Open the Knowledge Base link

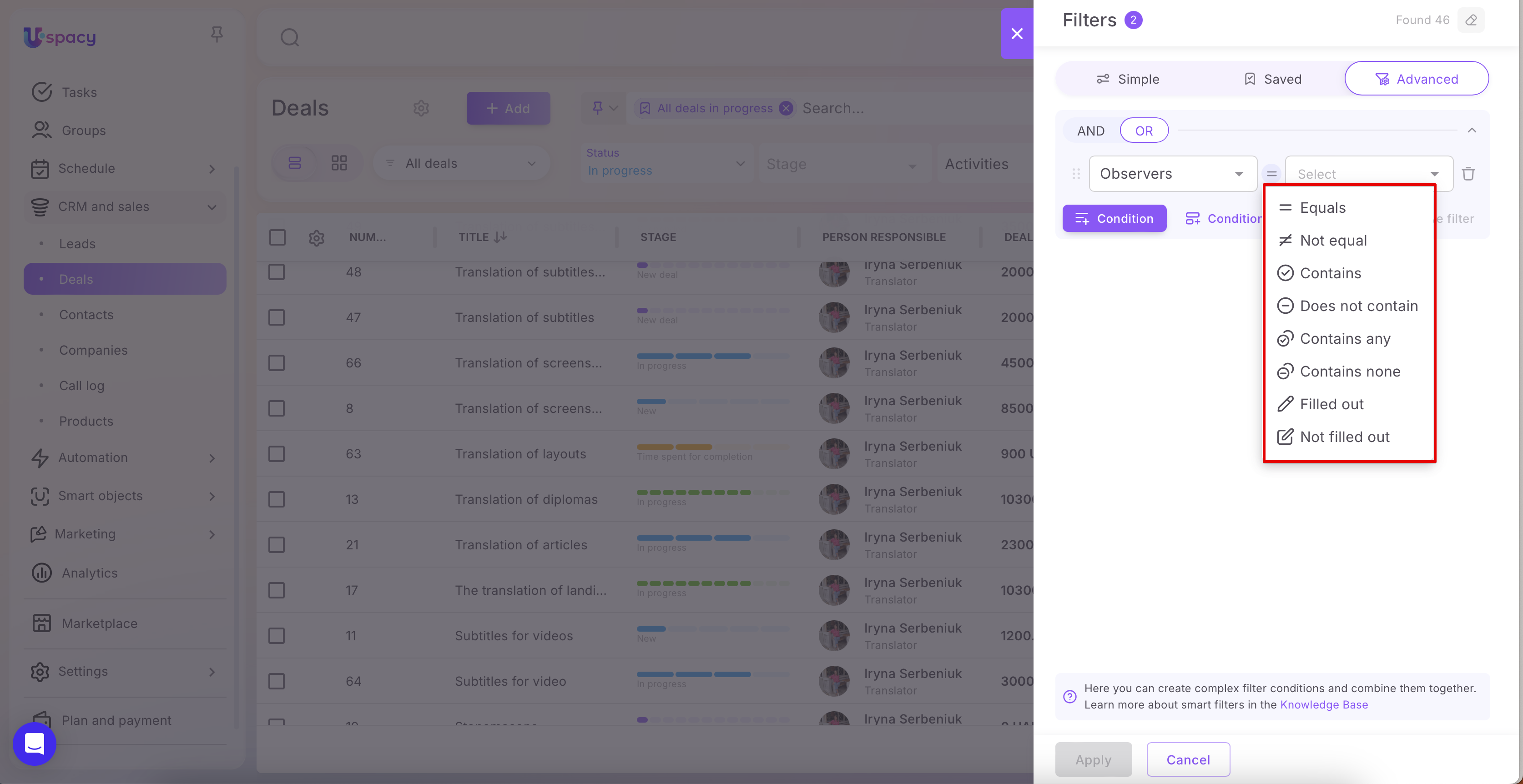(1324, 705)
